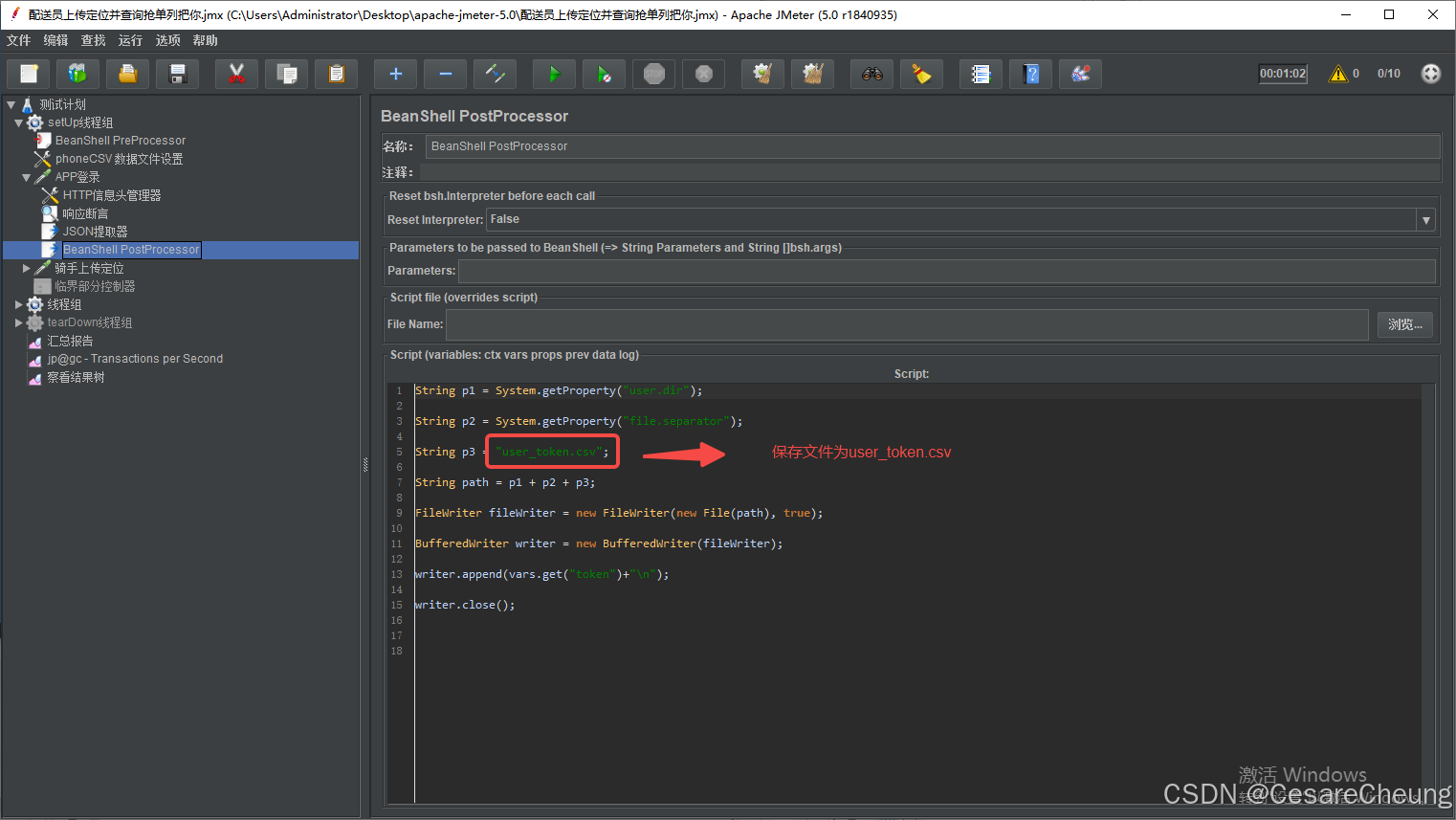
Task: Select 响应断言 tree item
Action: coord(85,213)
